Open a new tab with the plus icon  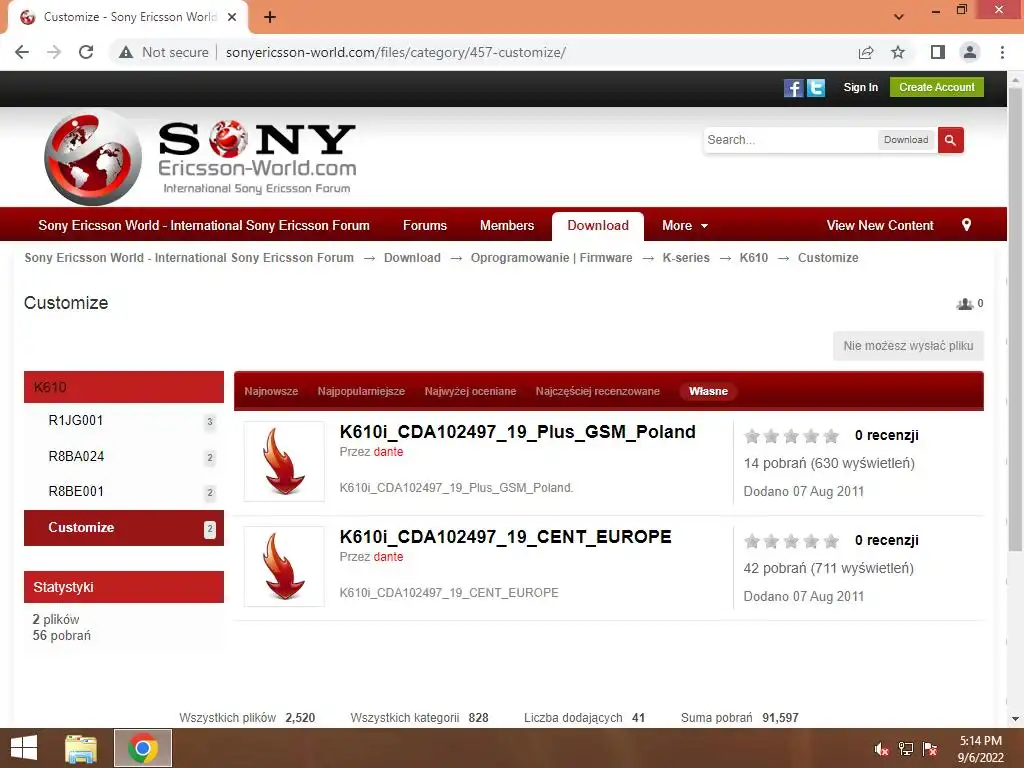(x=270, y=17)
